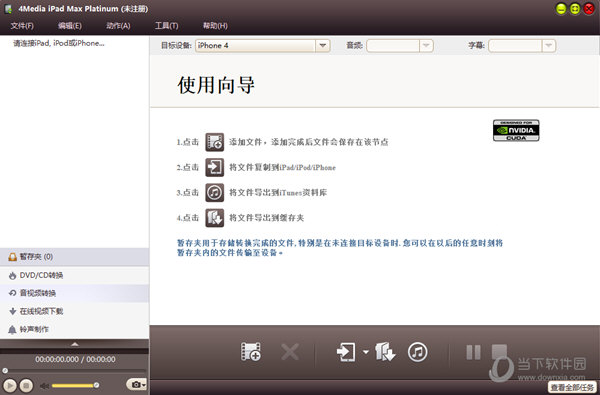Close the window with the red button
The height and width of the screenshot is (395, 600).
589,9
